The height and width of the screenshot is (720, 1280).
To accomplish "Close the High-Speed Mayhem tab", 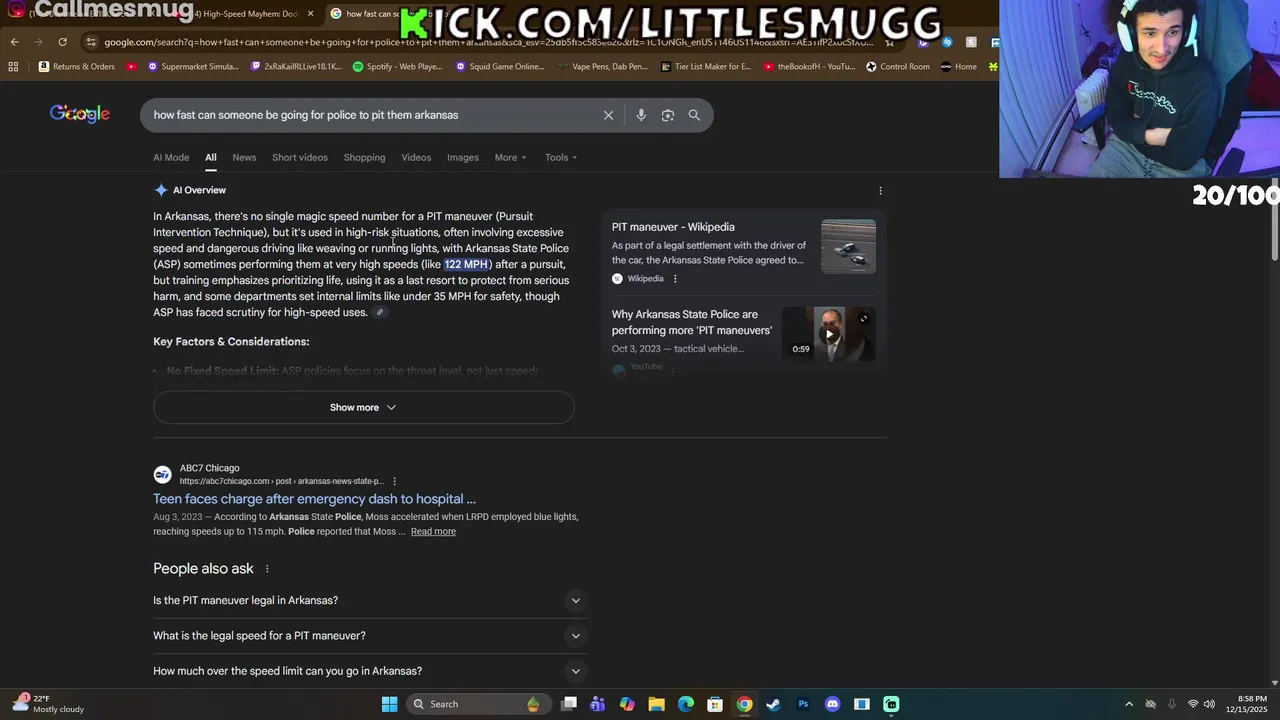I will pos(310,14).
